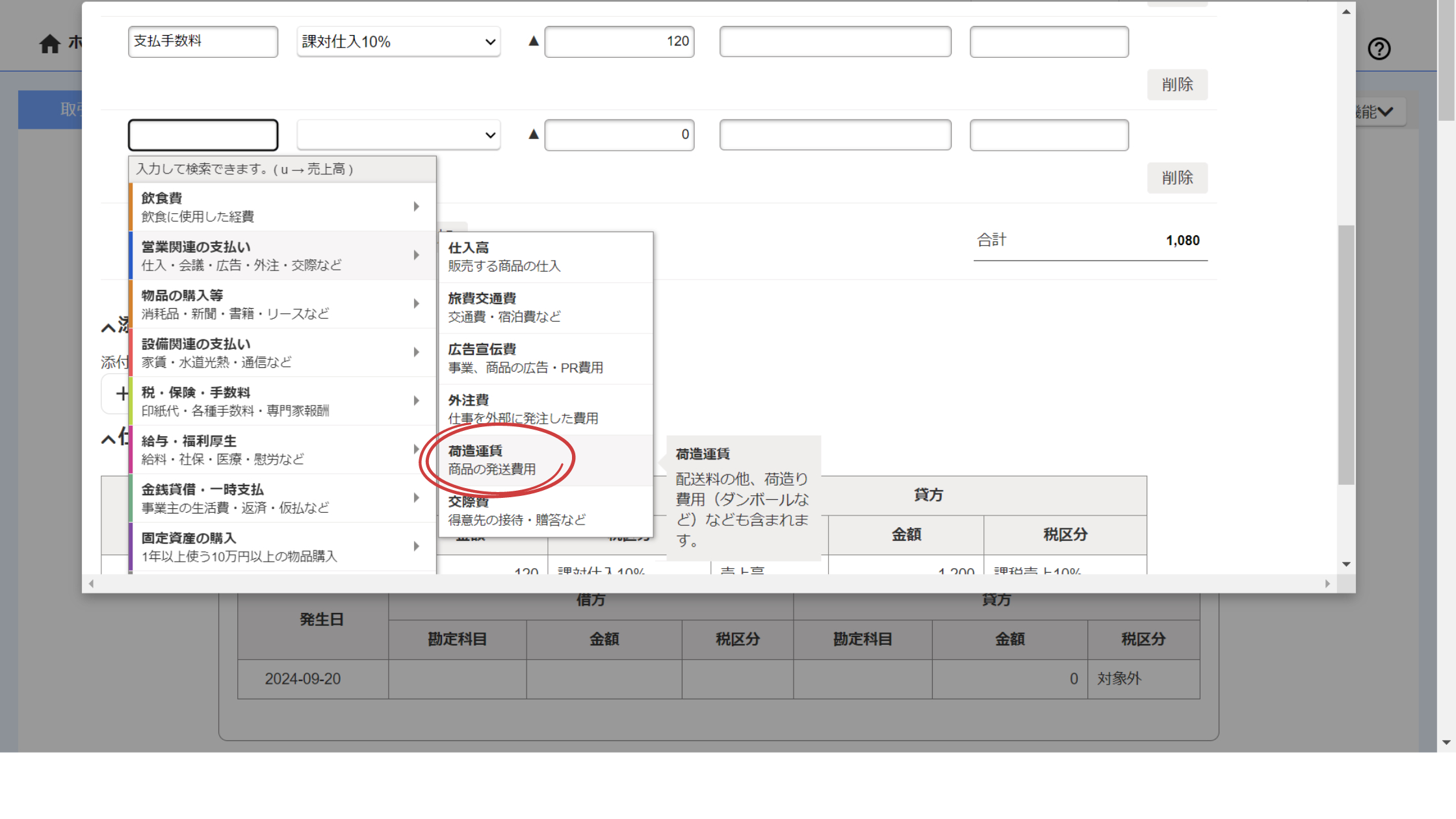Click 削除 for the empty row
This screenshot has height=819, width=1456.
click(x=1176, y=178)
